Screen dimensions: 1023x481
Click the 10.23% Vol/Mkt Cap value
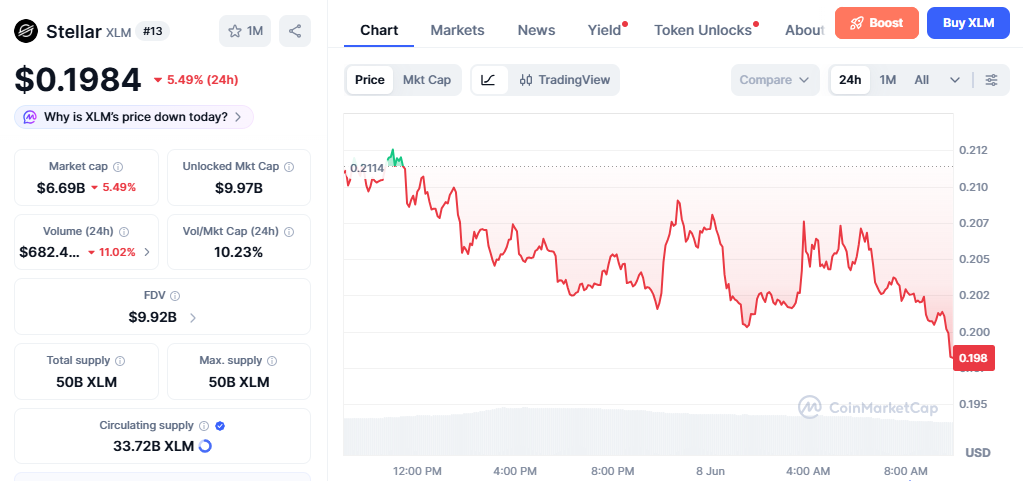[x=239, y=252]
